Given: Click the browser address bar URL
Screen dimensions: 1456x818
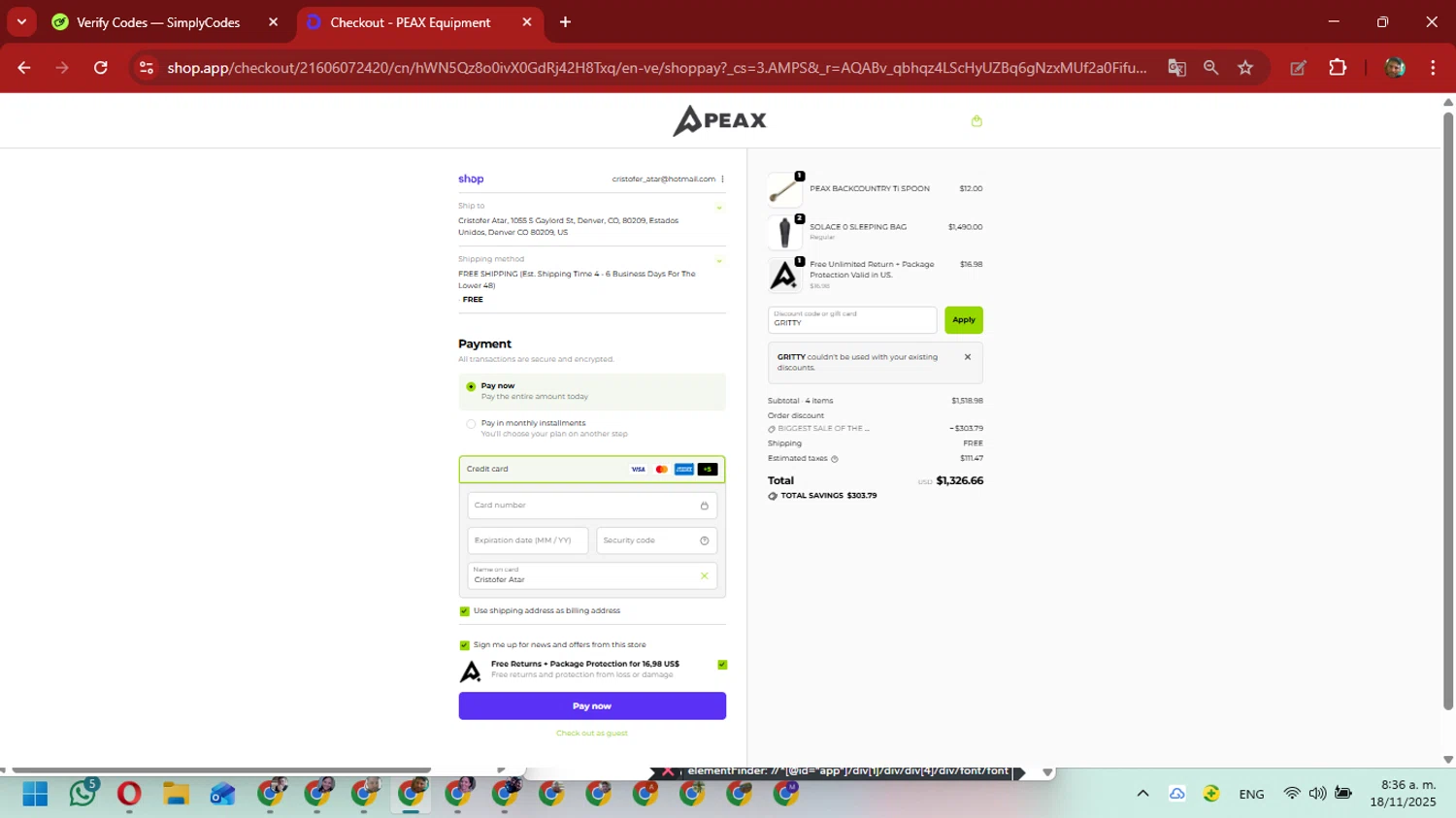Looking at the screenshot, I should [656, 68].
